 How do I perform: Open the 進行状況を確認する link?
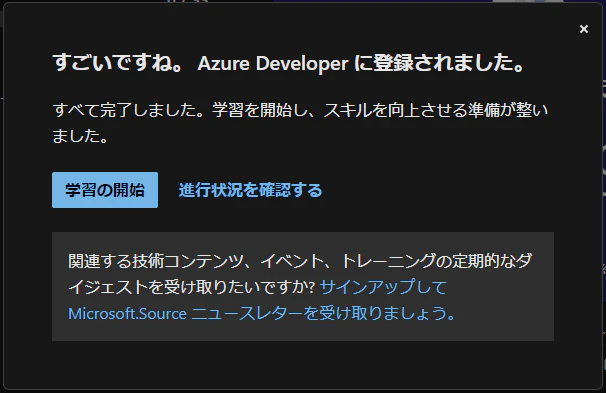click(250, 190)
